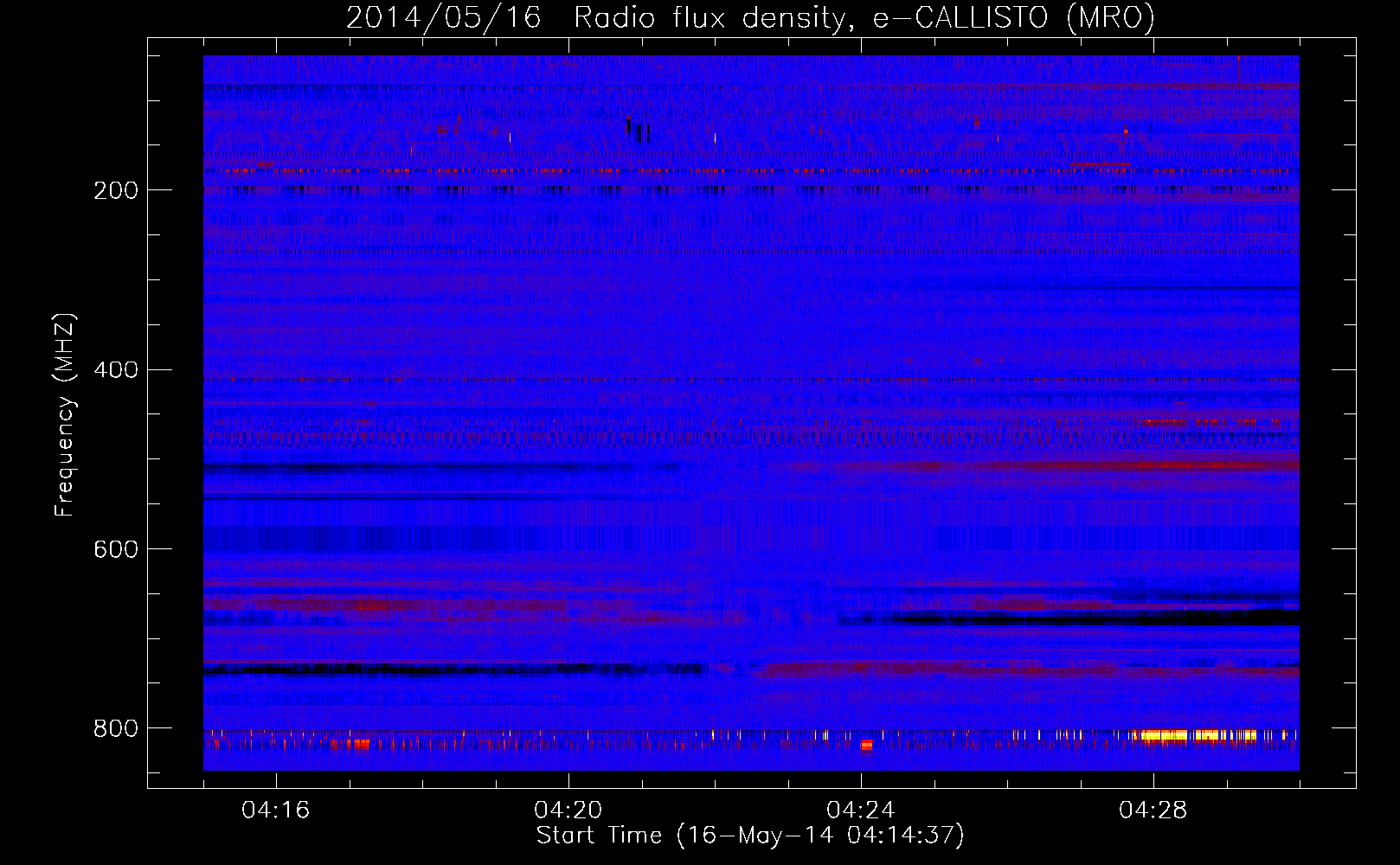Screen dimensions: 1400x865
Task: Click the 'Start Time (16-May-14 04:14:37)' label
Action: 750,836
